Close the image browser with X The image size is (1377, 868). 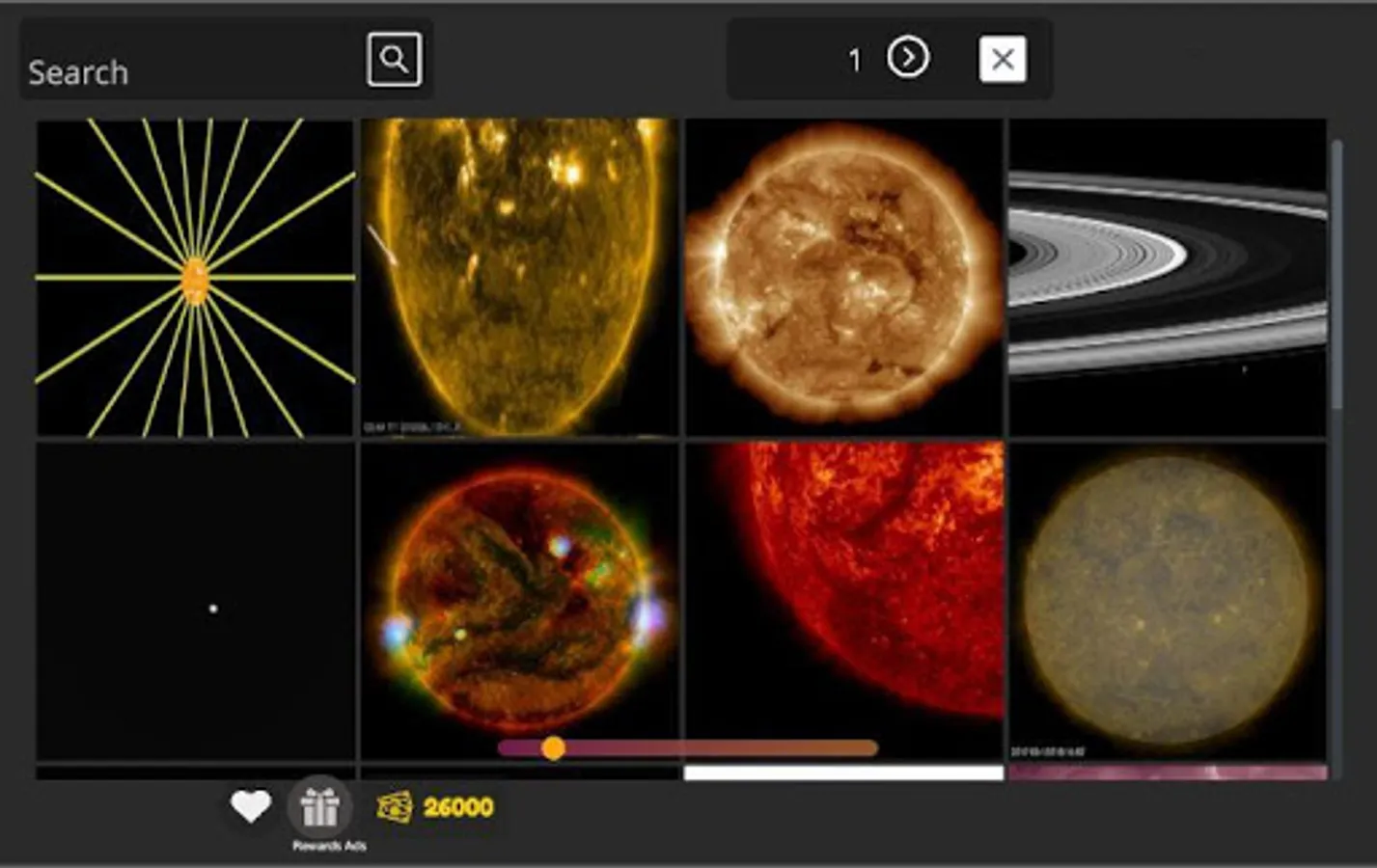1003,59
